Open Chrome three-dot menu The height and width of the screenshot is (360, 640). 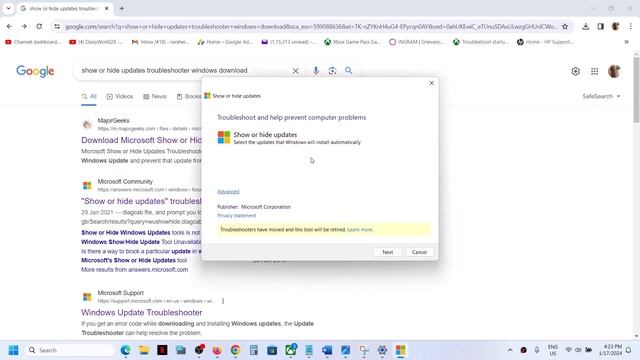click(631, 27)
